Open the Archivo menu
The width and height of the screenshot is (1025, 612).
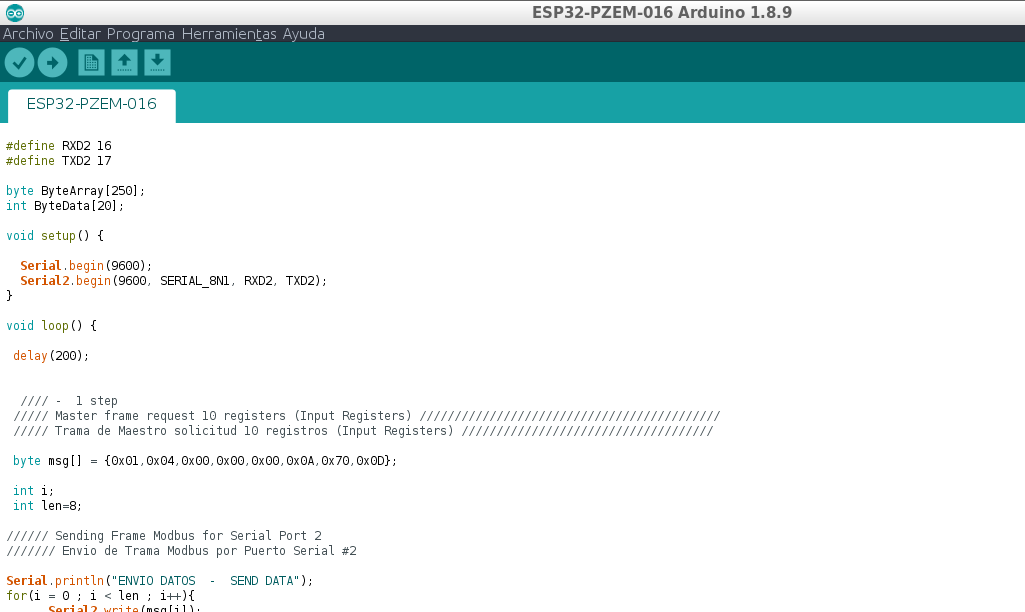pos(28,34)
